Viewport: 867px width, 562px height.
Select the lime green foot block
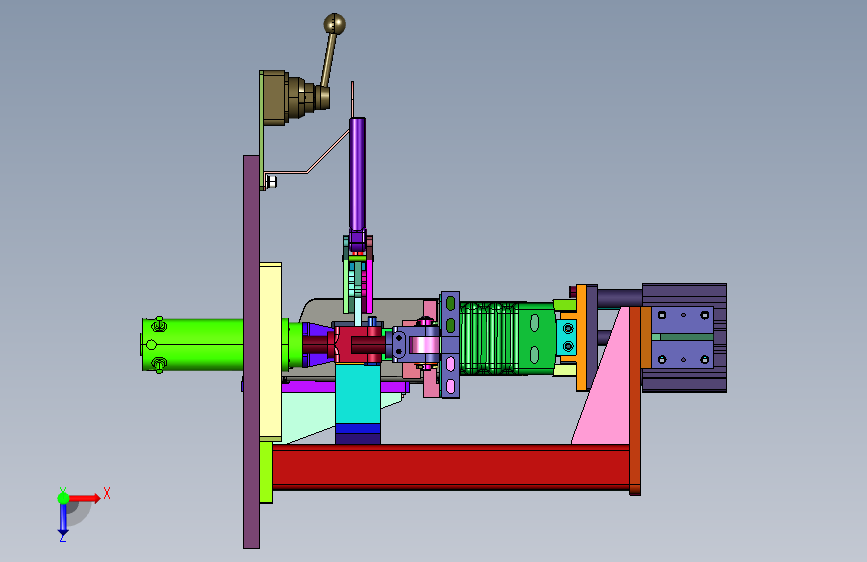click(x=266, y=472)
